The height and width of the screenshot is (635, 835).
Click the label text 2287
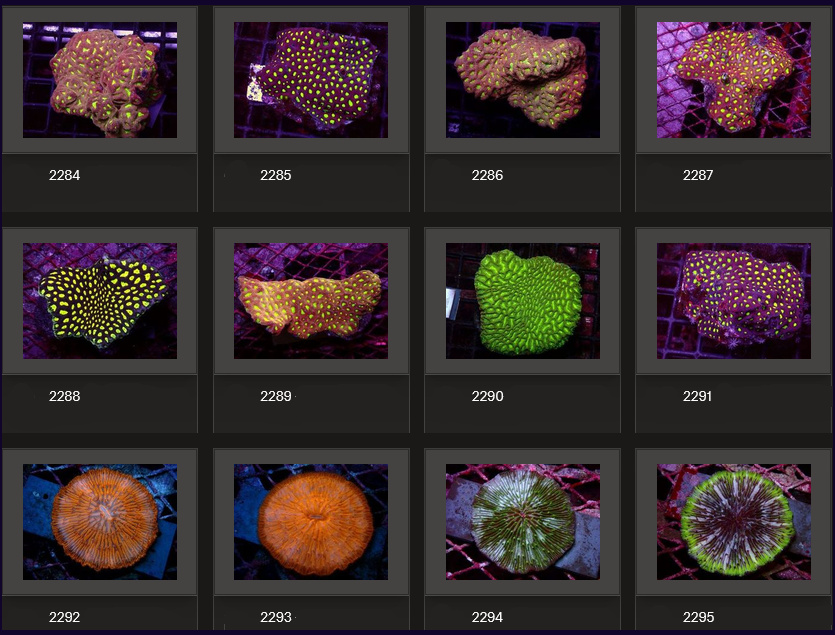(698, 175)
